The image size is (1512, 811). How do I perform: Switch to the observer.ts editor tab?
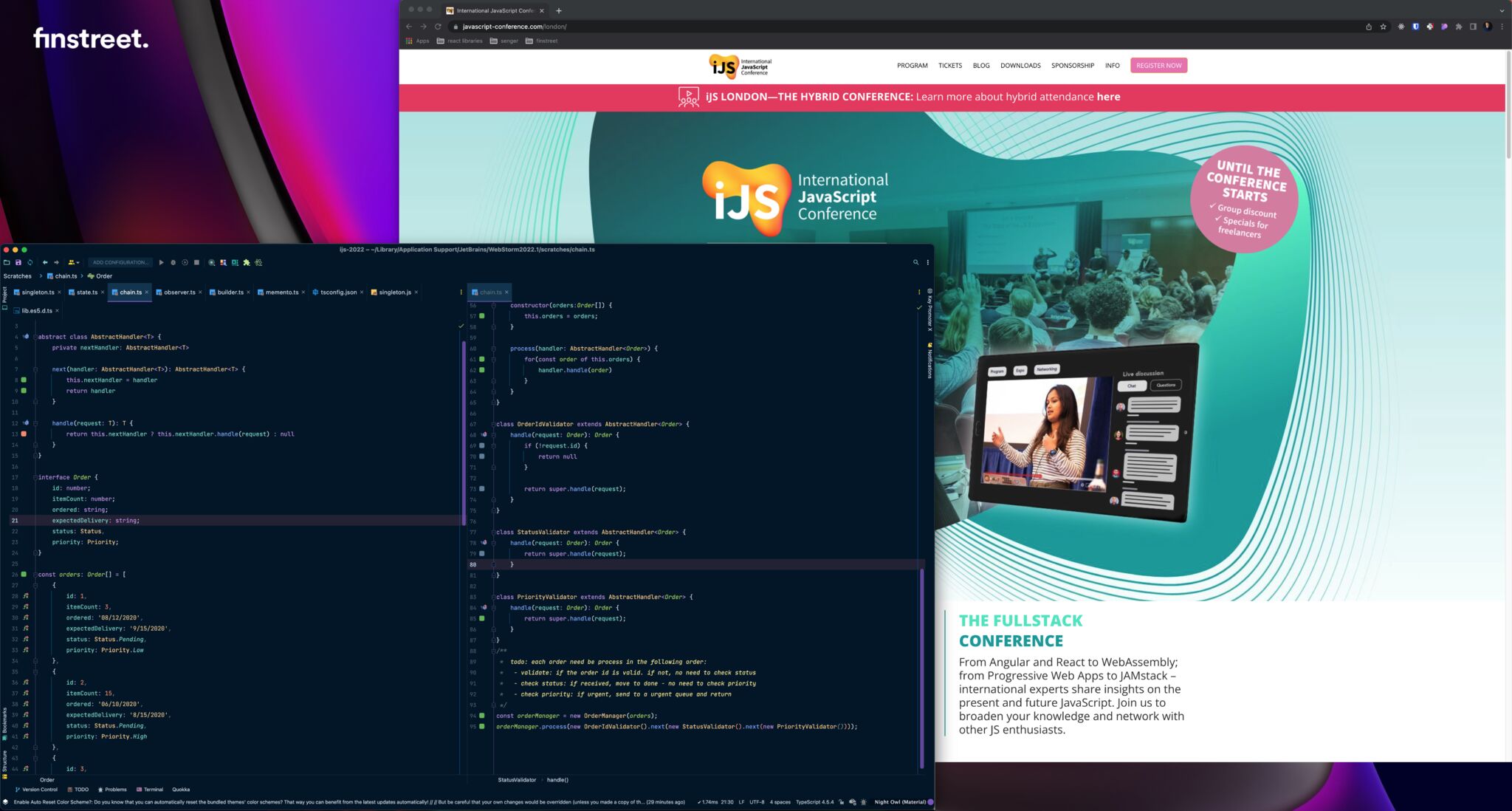(179, 292)
